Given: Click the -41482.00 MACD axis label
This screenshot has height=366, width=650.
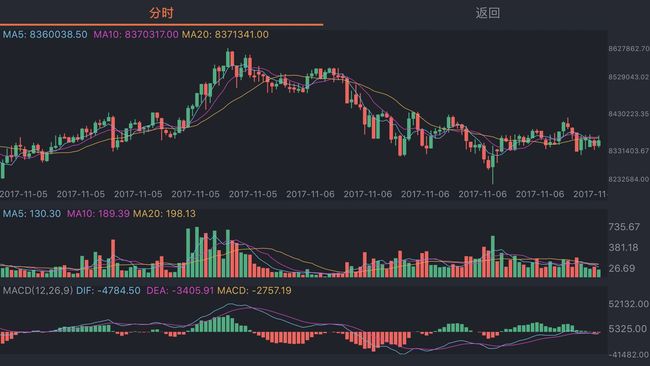Looking at the screenshot, I should coord(628,355).
